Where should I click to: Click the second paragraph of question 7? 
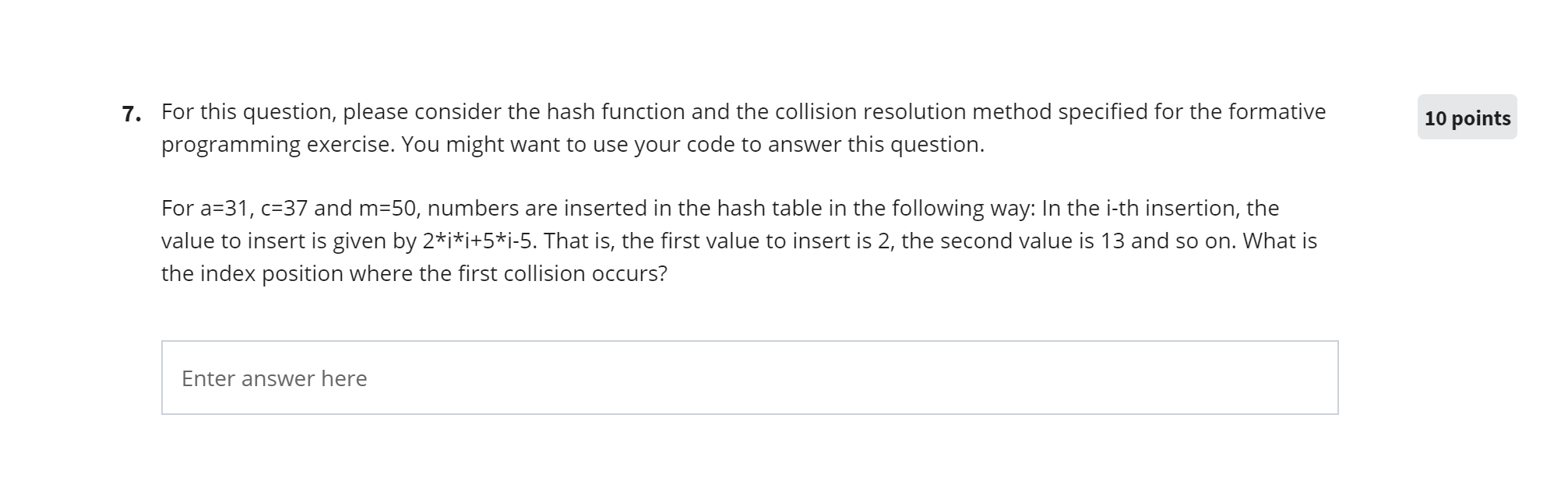(701, 240)
